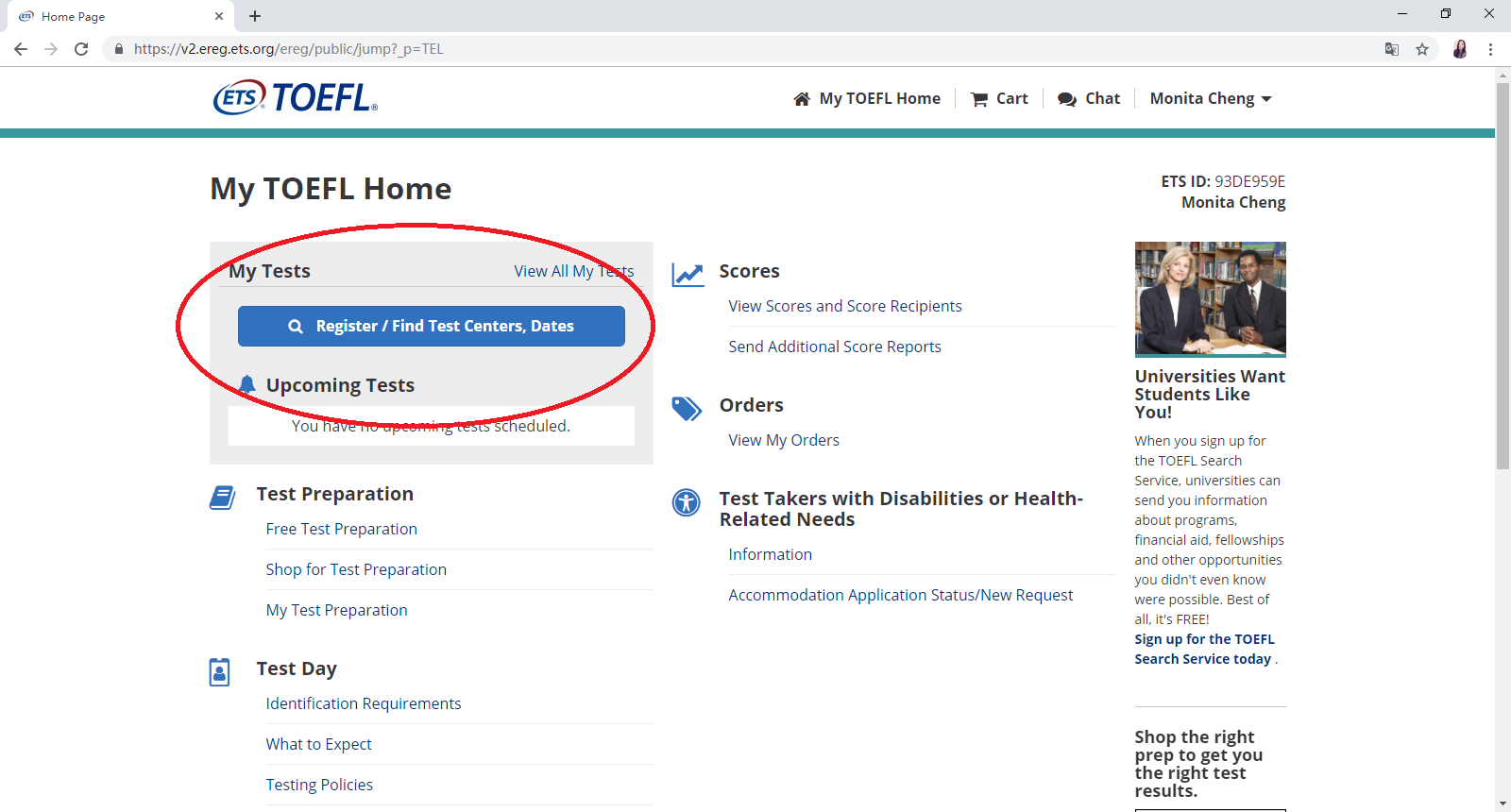Select the Home Page browser tab
Viewport: 1511px width, 812px height.
pos(121,16)
